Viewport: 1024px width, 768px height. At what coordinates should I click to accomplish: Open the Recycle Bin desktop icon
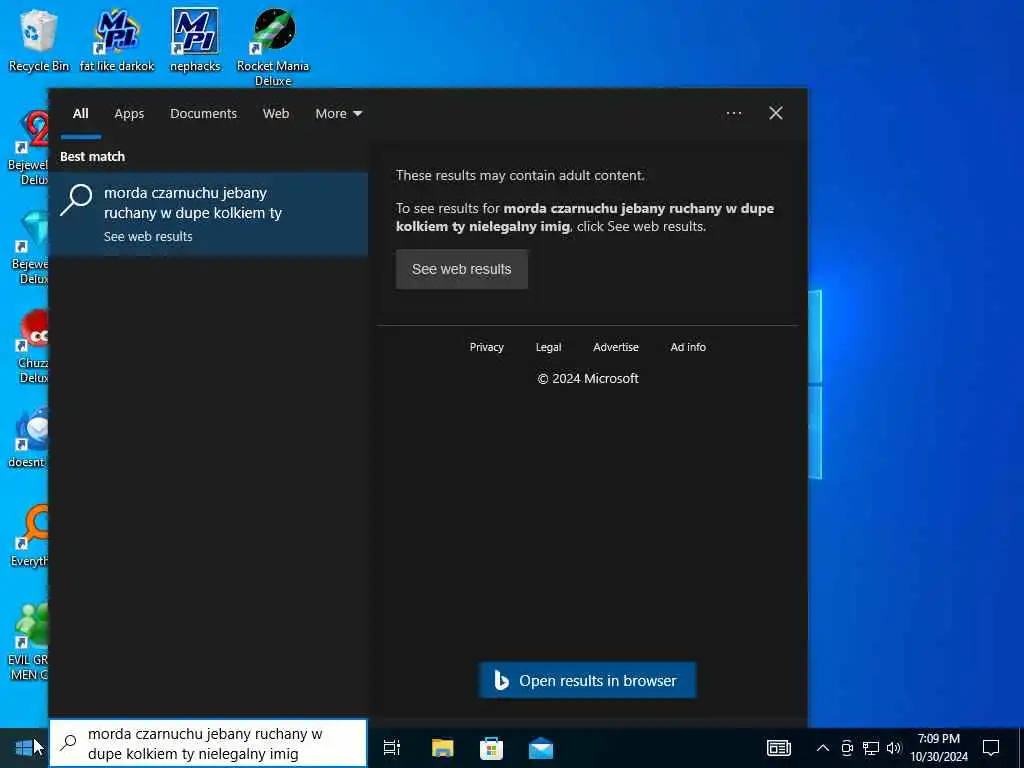pos(39,38)
